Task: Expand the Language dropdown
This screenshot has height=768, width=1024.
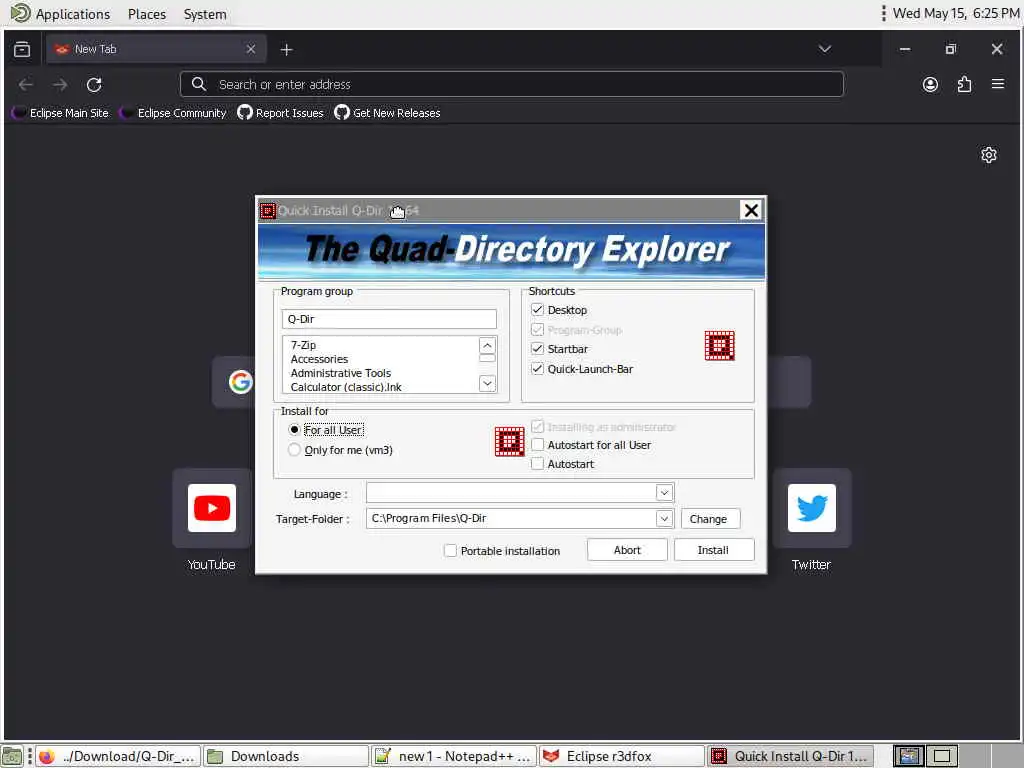Action: click(664, 493)
